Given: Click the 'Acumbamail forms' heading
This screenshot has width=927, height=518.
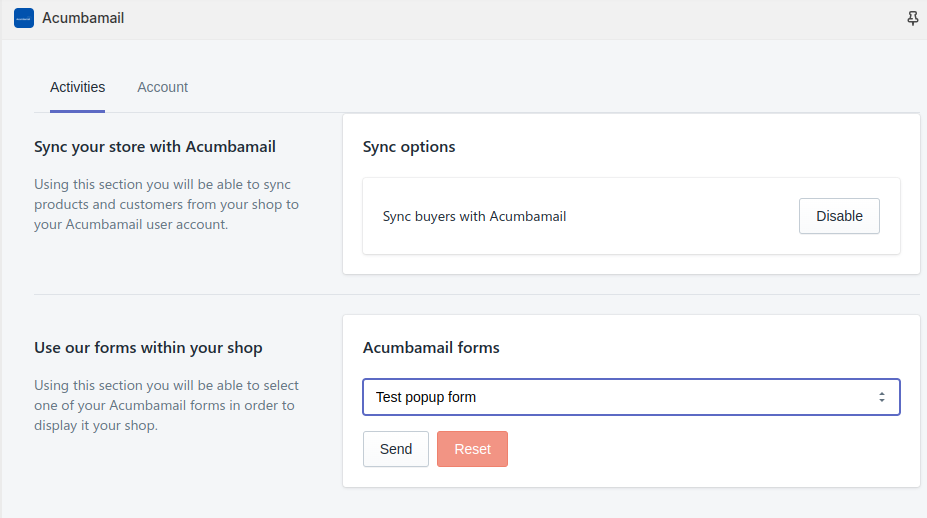Looking at the screenshot, I should point(431,348).
